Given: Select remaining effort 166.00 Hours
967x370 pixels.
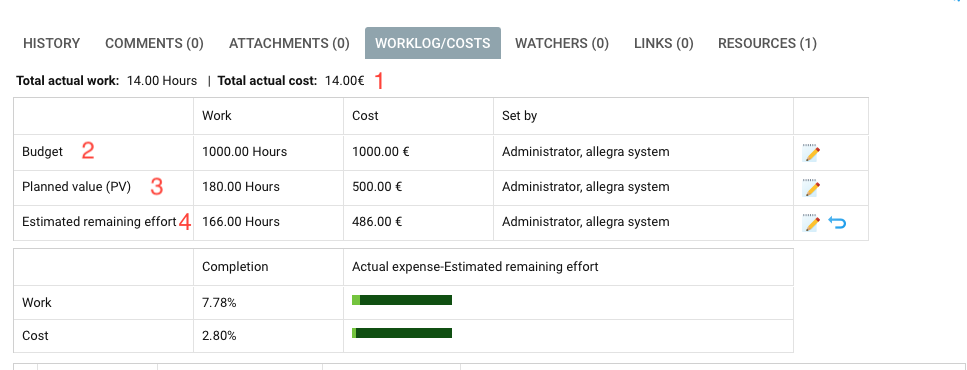Looking at the screenshot, I should (241, 222).
